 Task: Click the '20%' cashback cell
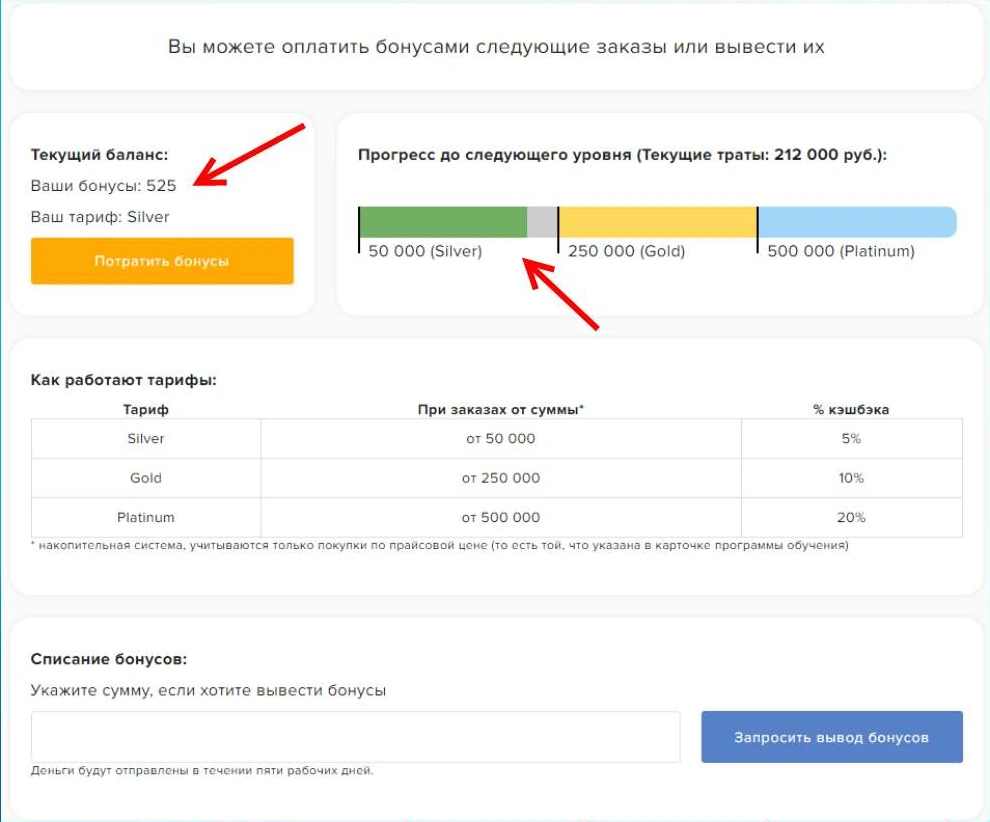point(852,518)
